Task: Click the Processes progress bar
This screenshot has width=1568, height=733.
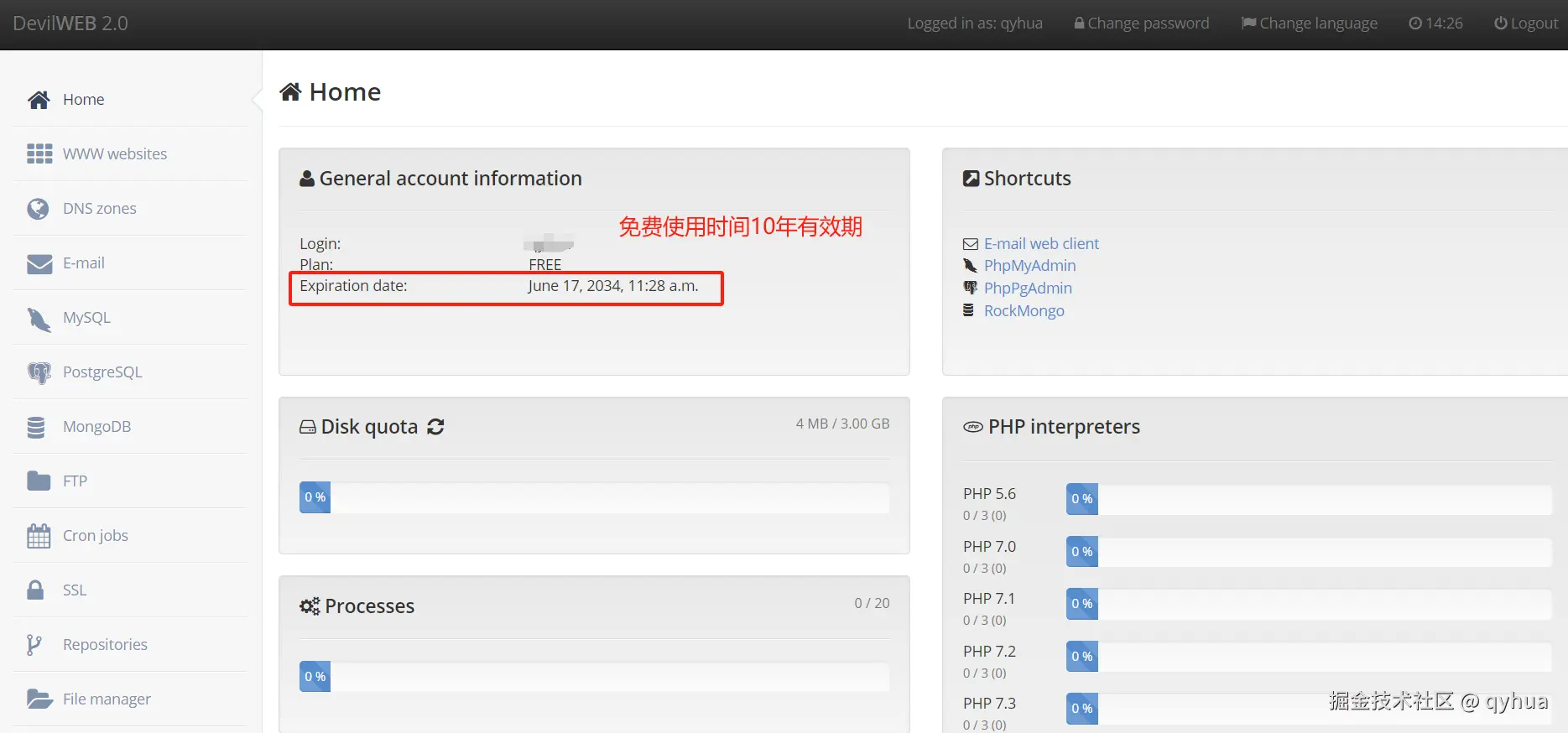Action: point(594,677)
